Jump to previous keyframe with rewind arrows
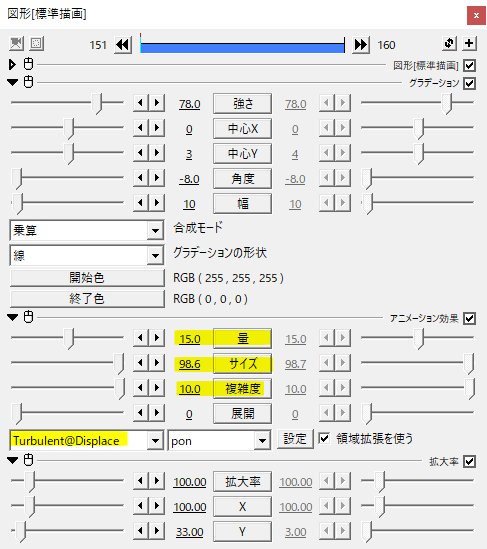This screenshot has width=487, height=549. (123, 45)
